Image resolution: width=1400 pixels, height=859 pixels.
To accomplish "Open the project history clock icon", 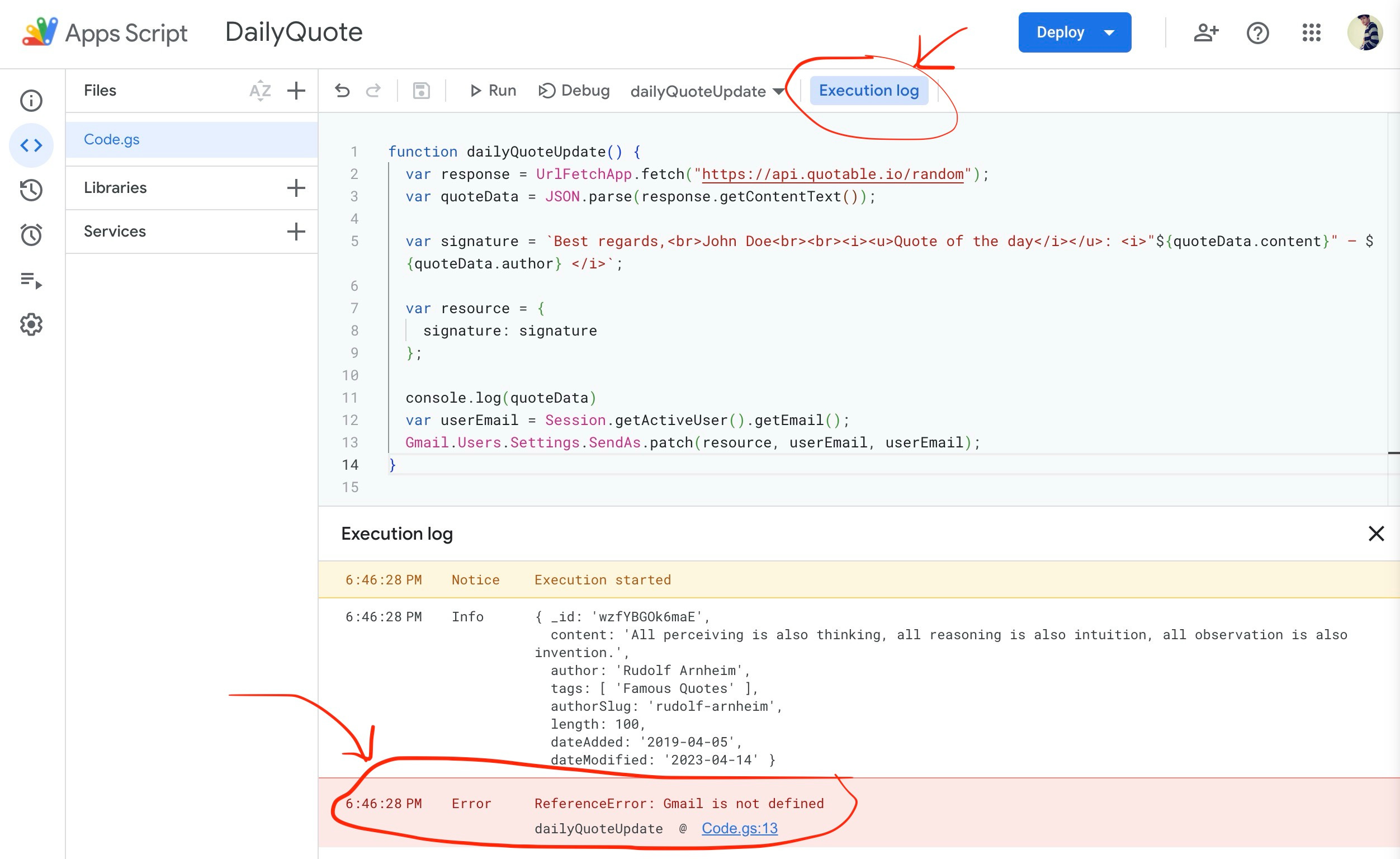I will 31,190.
